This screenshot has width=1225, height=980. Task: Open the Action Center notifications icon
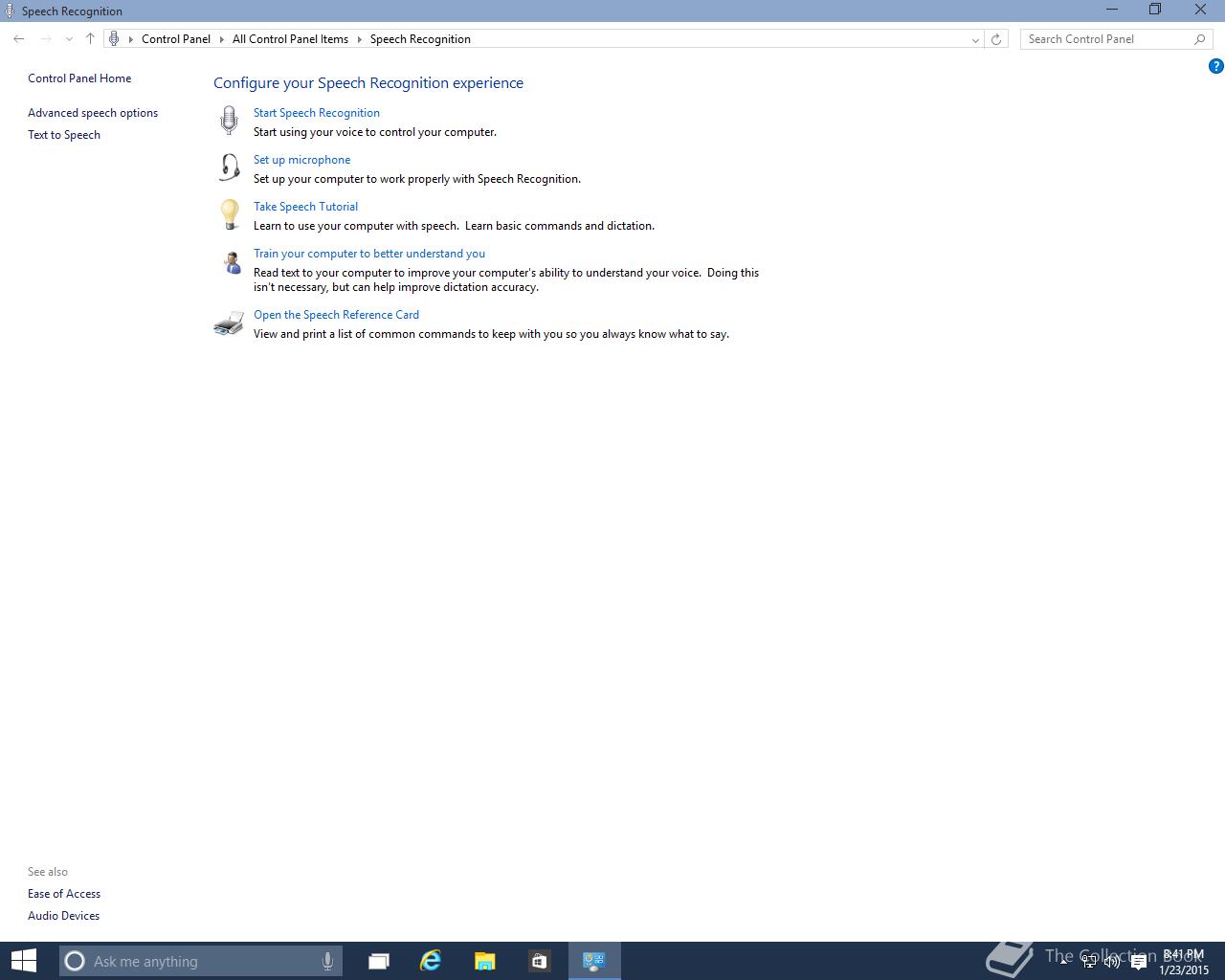1138,962
